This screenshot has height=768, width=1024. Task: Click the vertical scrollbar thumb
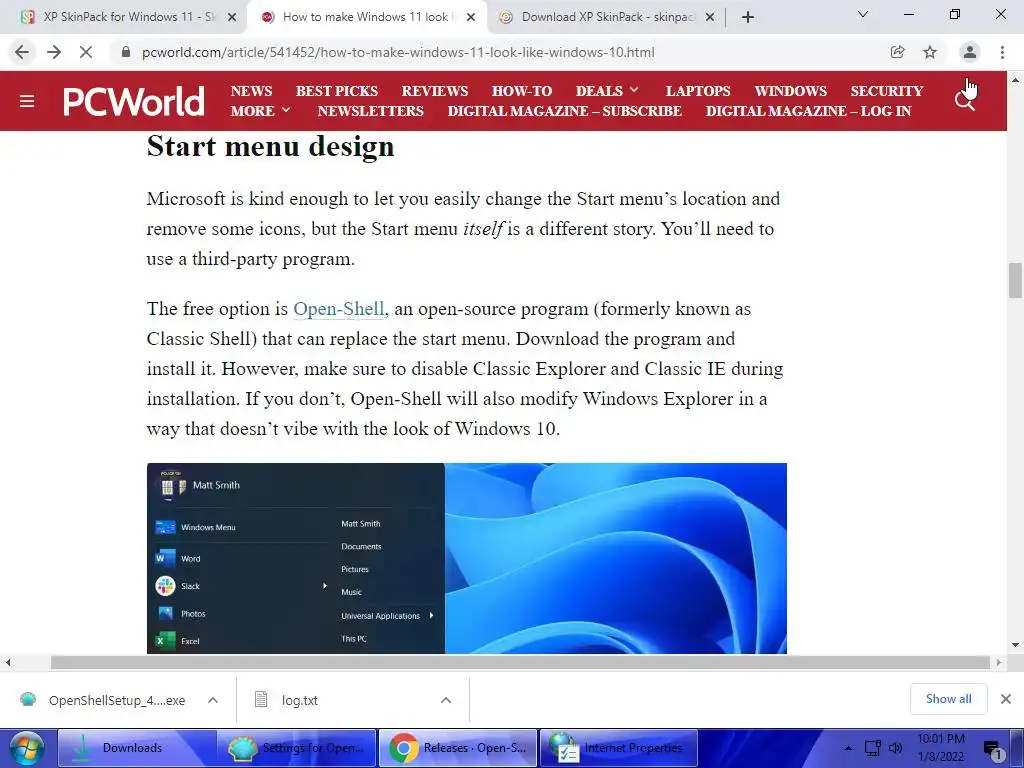coord(1015,280)
